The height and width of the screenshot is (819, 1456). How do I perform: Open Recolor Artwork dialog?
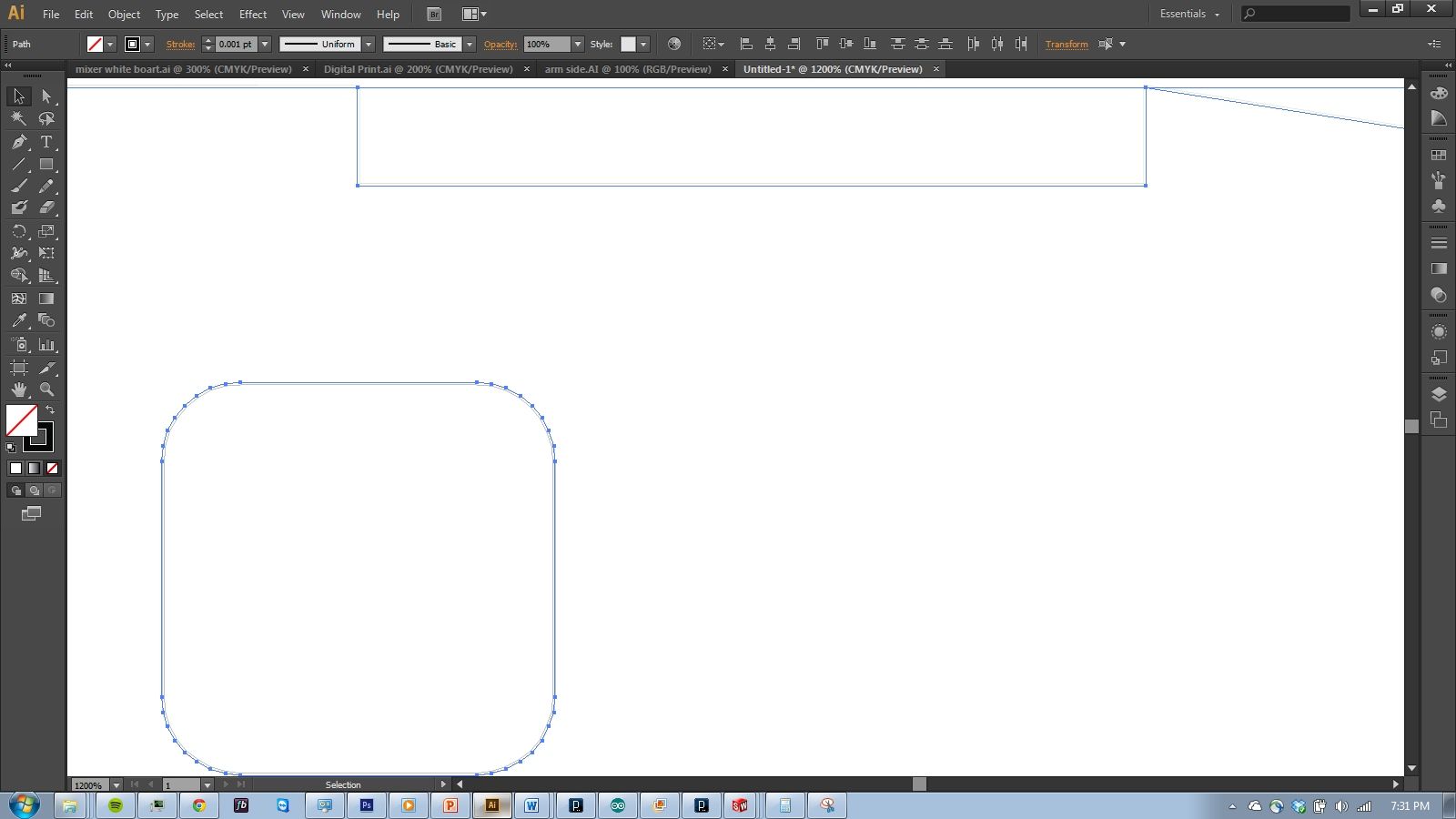point(674,44)
